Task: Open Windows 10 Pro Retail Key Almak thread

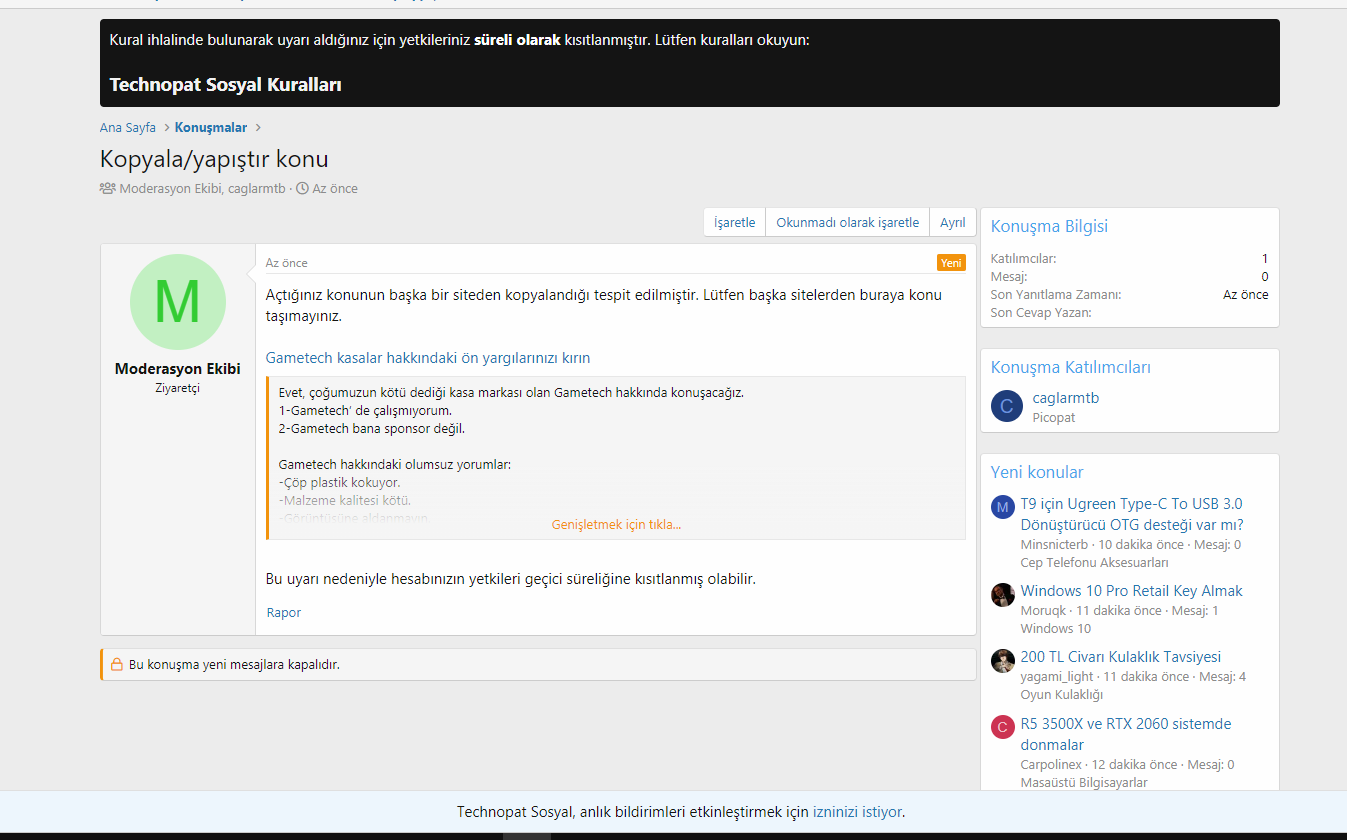Action: pyautogui.click(x=1131, y=590)
